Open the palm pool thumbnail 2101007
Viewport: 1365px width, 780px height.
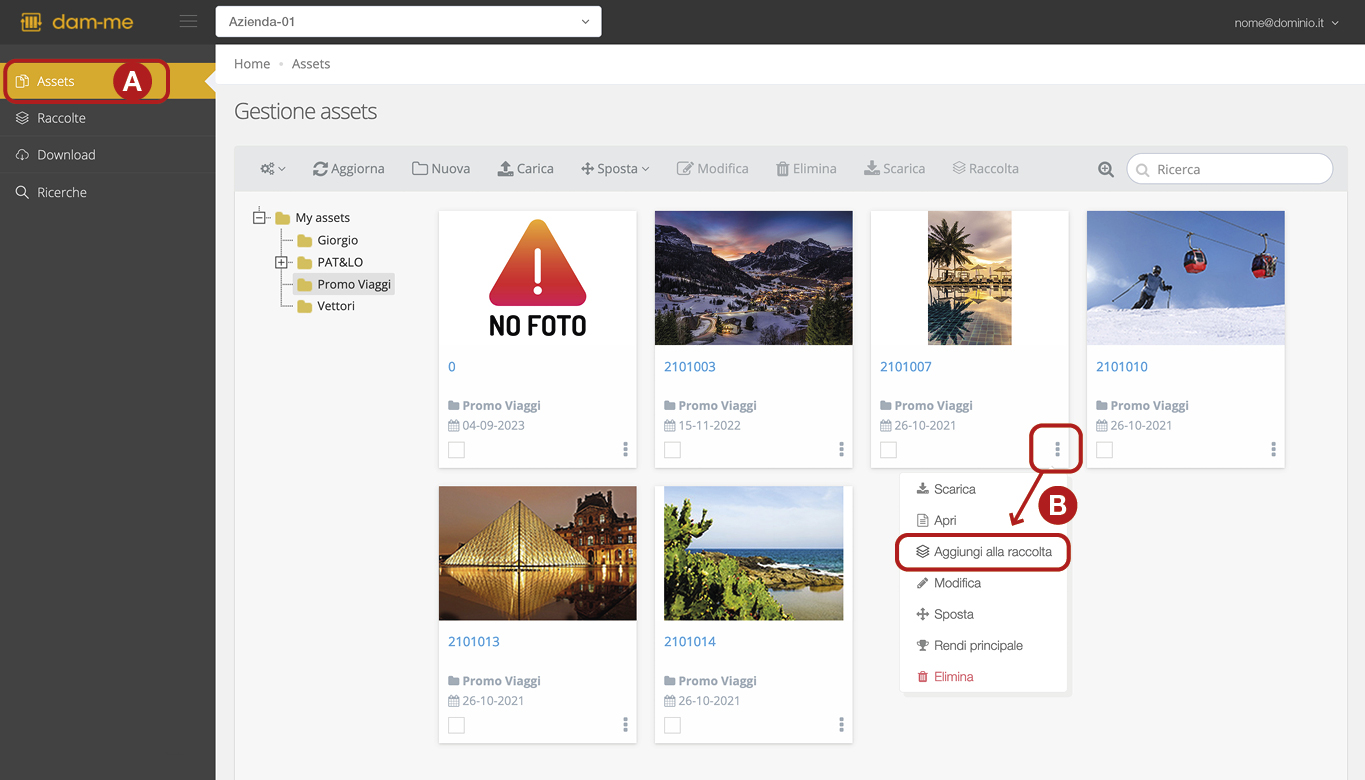tap(970, 278)
